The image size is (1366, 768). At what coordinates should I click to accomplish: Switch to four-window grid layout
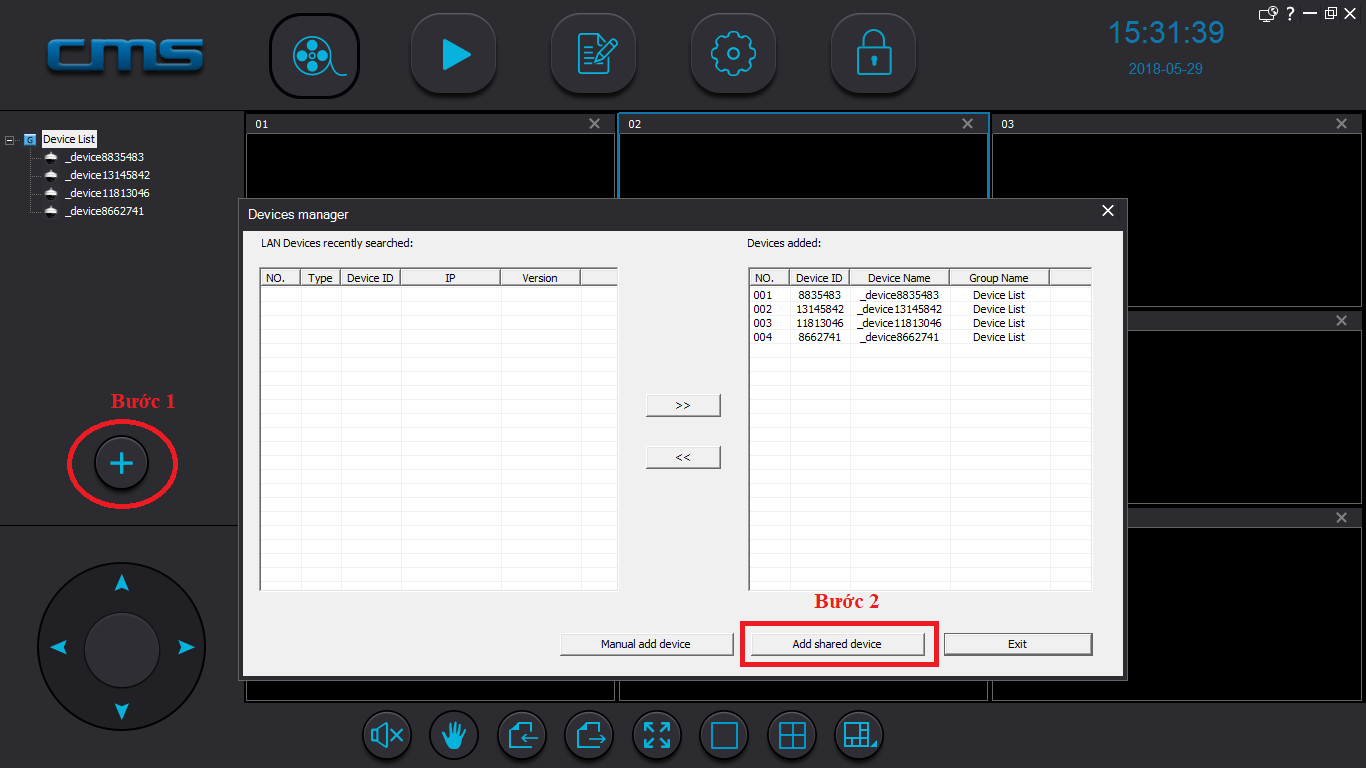(792, 736)
